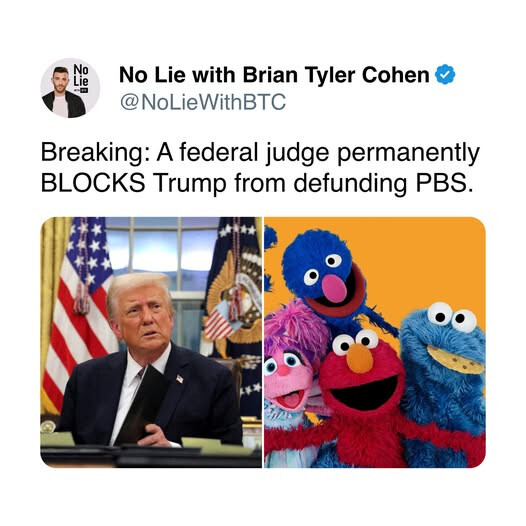526x526 pixels.
Task: Select the capitalized word "BLOCKS"
Action: pos(93,183)
